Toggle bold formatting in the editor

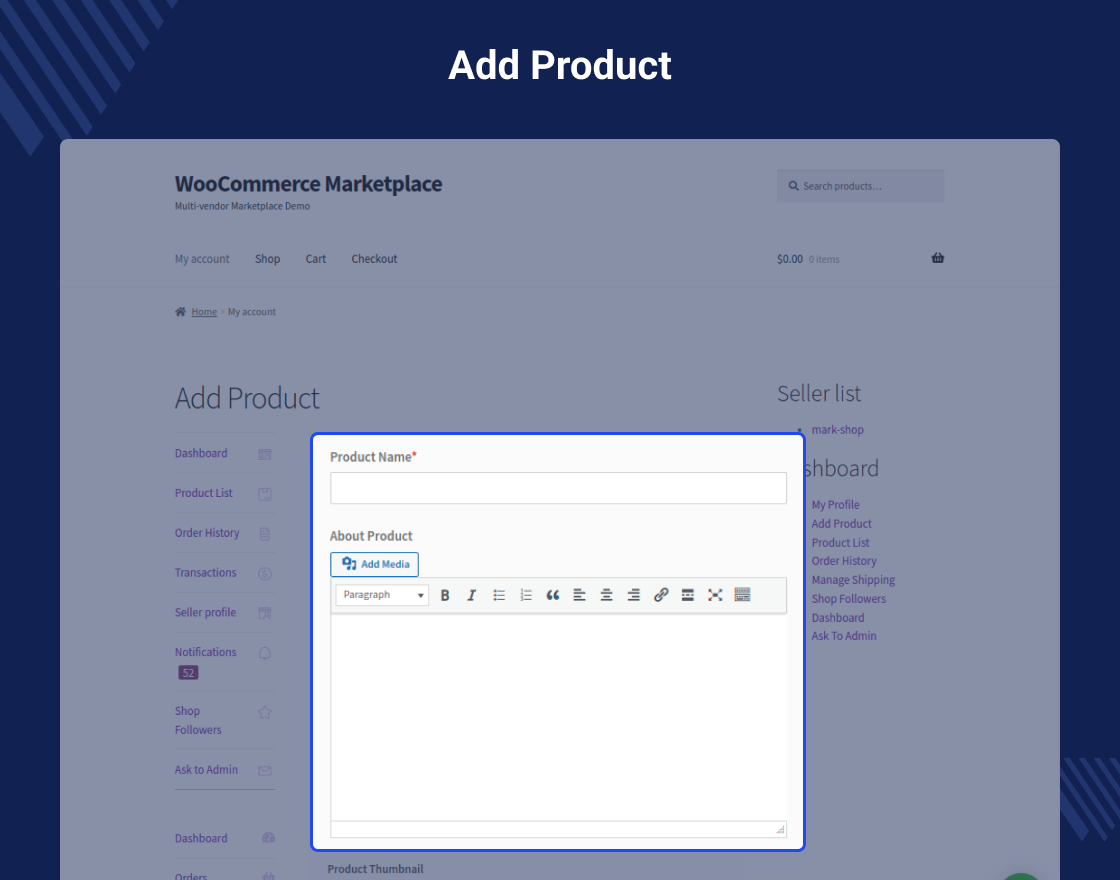[444, 595]
